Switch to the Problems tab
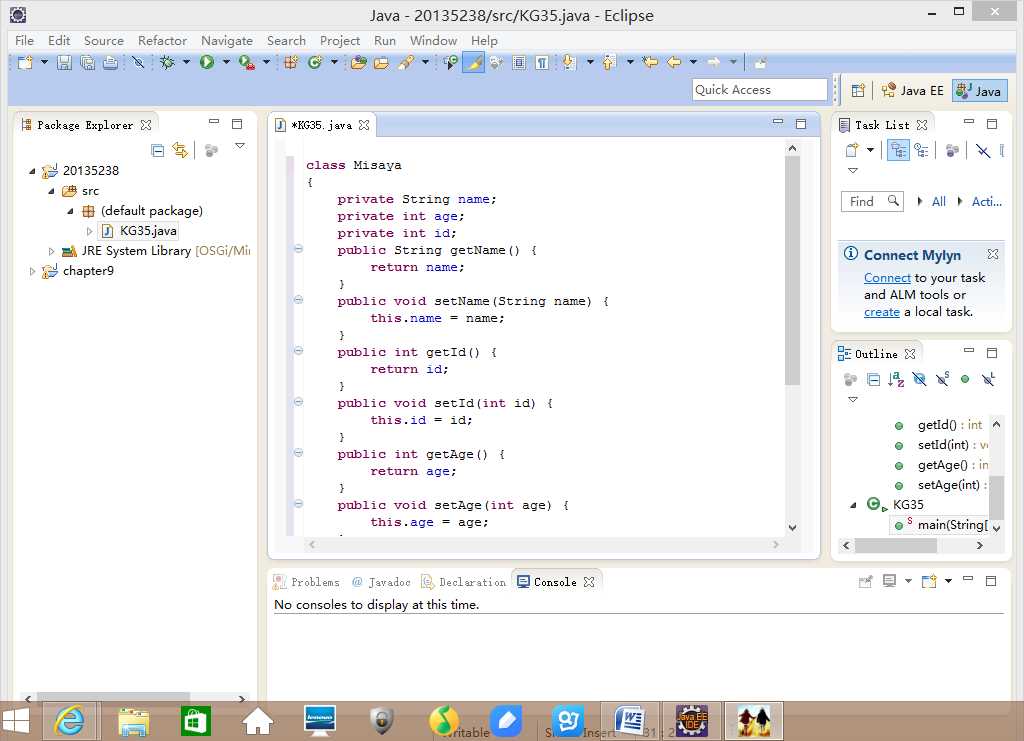 tap(307, 582)
